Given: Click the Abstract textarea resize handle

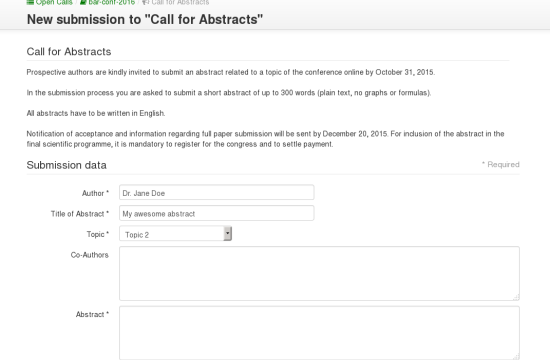Looking at the screenshot, I should pos(516,357).
